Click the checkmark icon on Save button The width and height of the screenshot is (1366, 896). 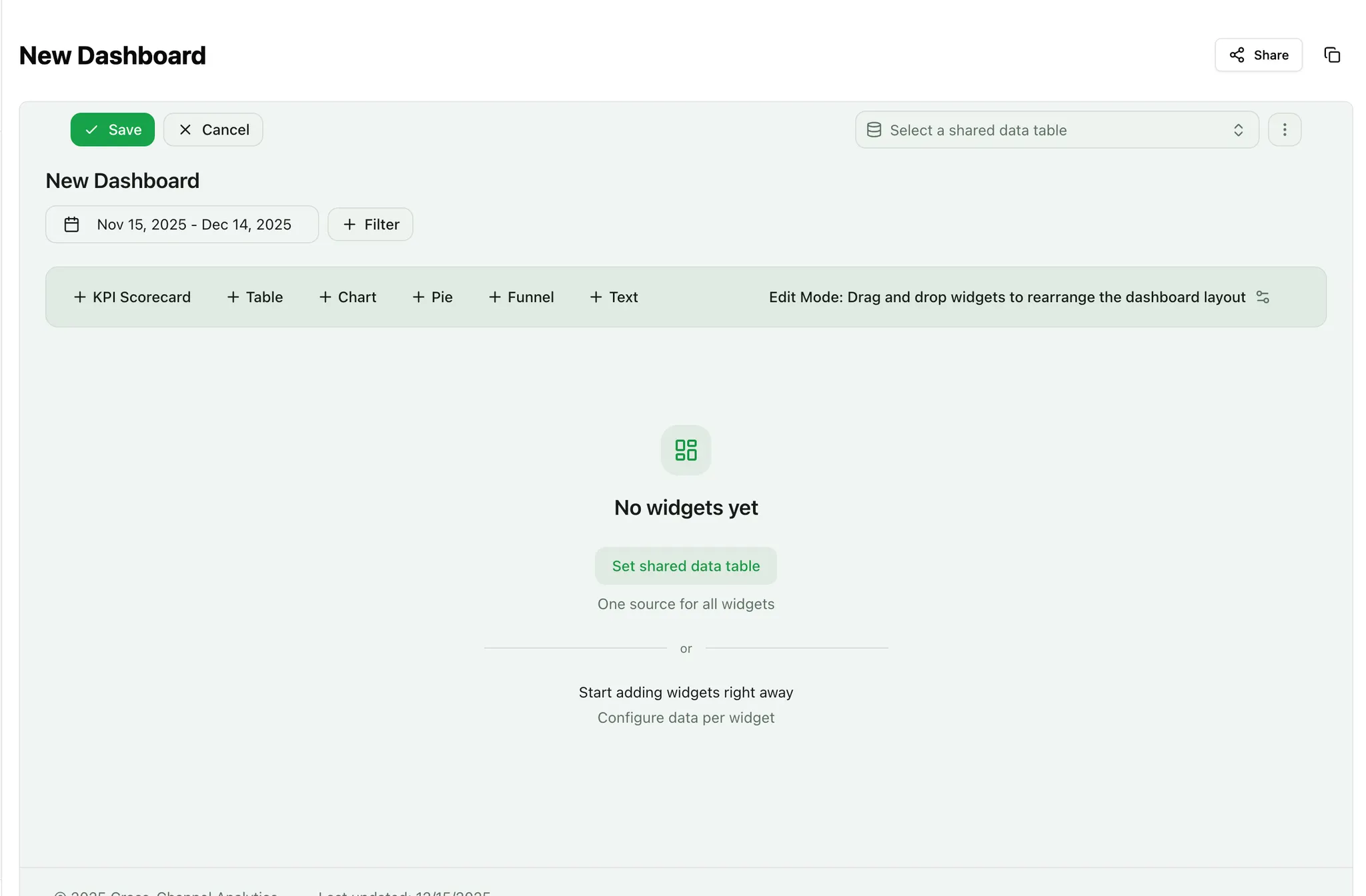(x=91, y=130)
